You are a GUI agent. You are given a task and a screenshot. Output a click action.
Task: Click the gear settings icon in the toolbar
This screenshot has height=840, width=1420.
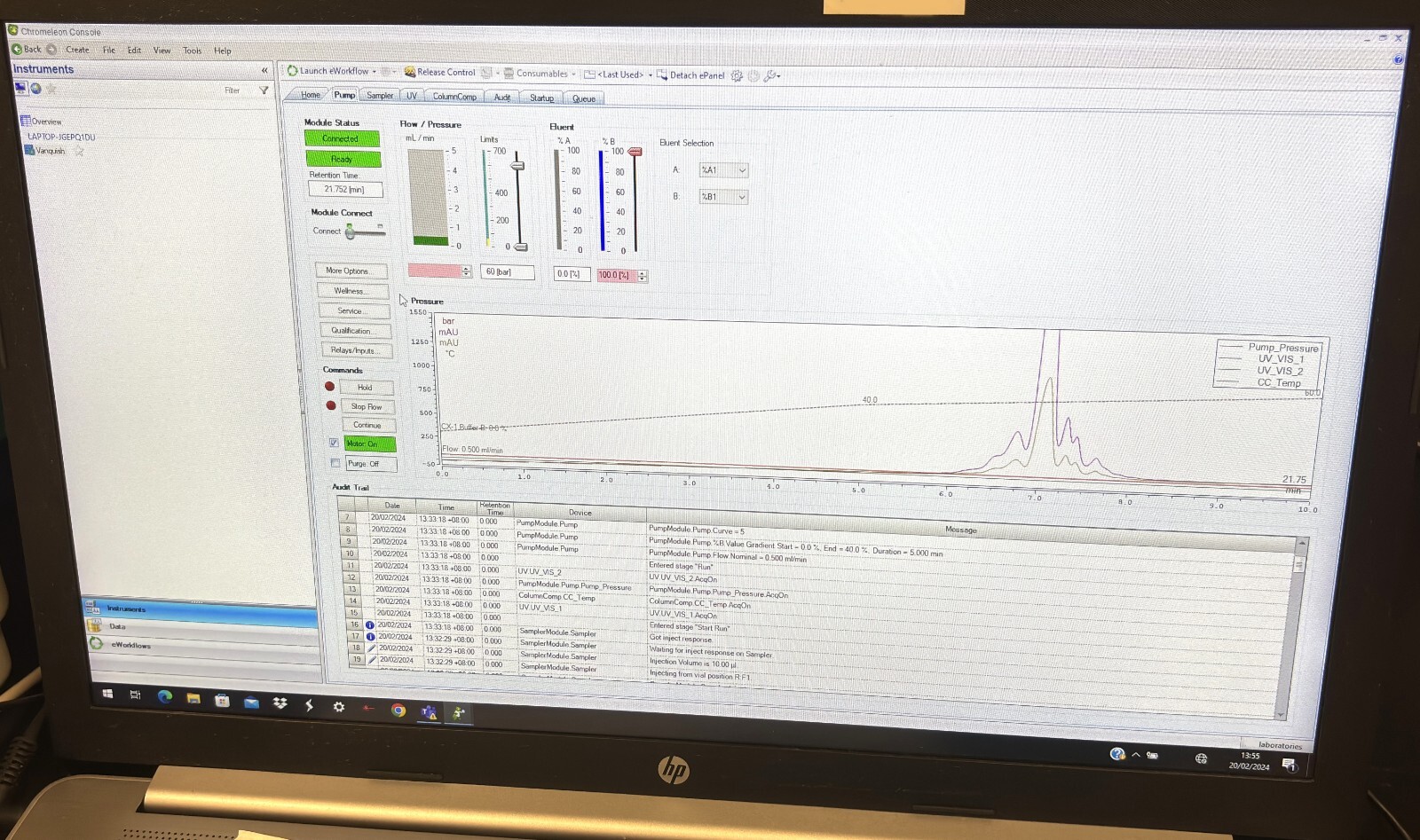[x=736, y=77]
